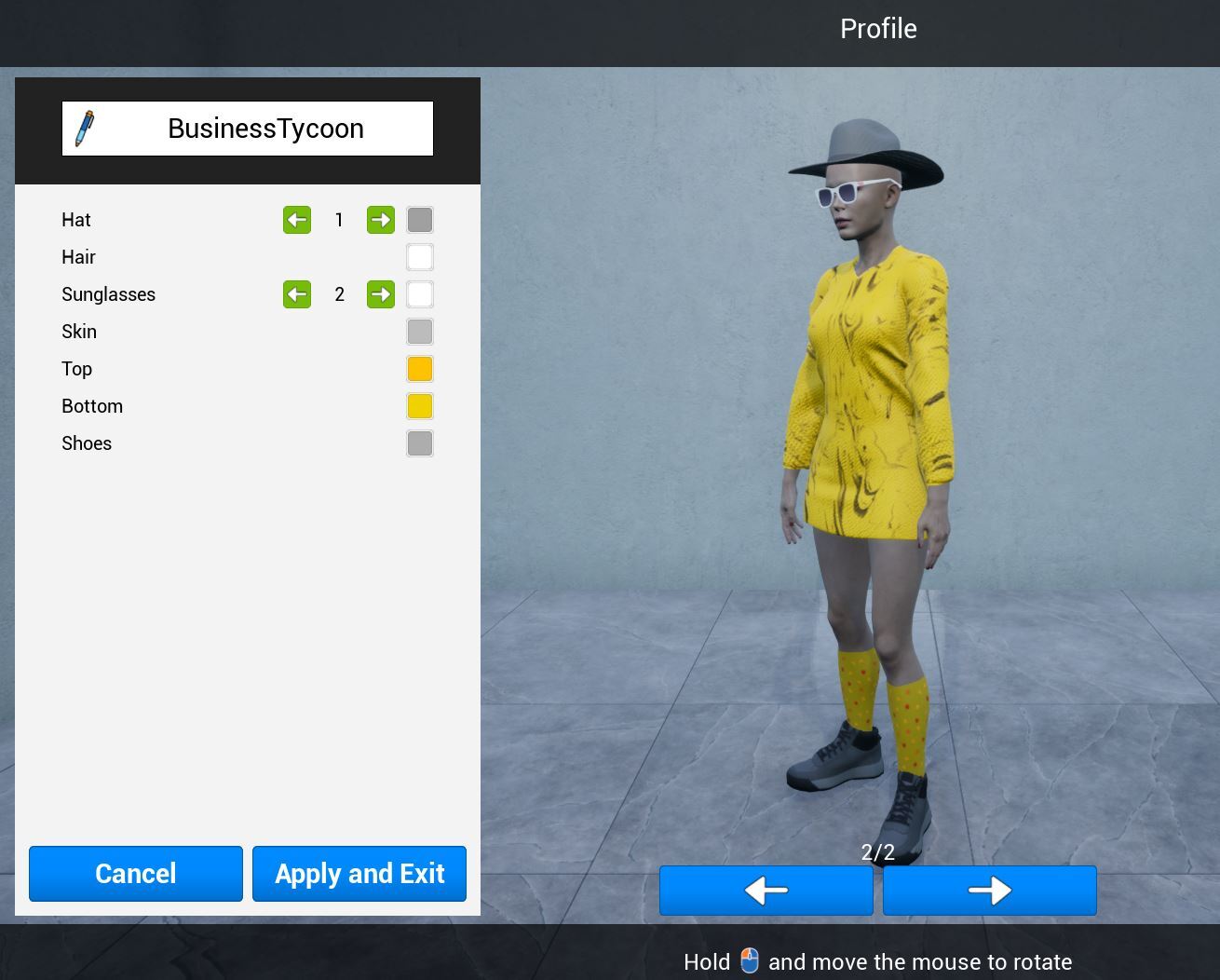The height and width of the screenshot is (980, 1220).
Task: Click the mouse icon in the rotate hint
Action: pyautogui.click(x=750, y=960)
